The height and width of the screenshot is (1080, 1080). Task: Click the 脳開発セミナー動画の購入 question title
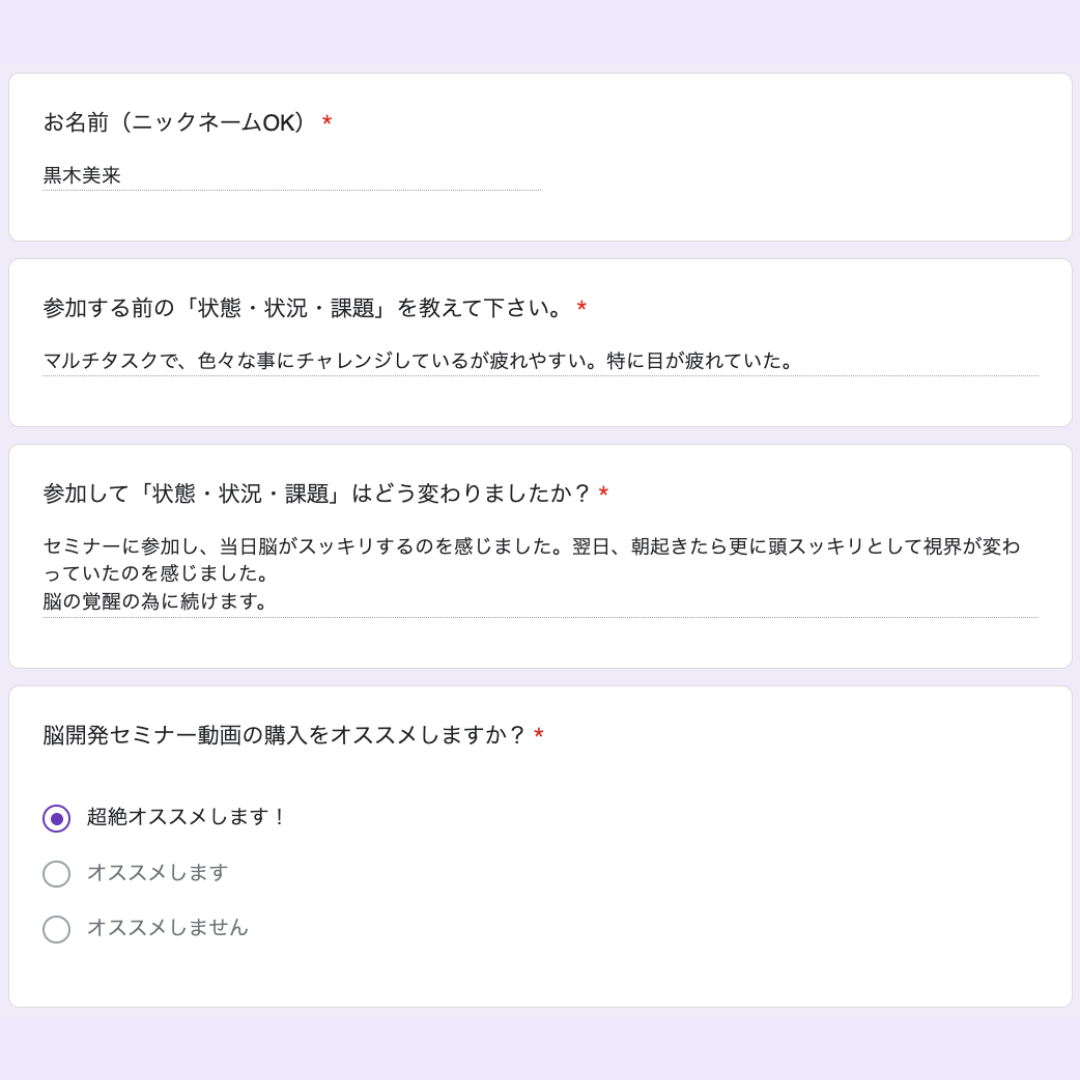[x=284, y=735]
